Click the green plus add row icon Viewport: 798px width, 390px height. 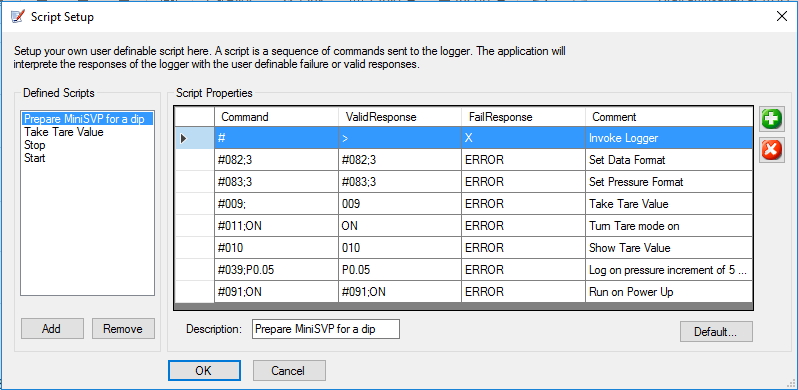772,120
